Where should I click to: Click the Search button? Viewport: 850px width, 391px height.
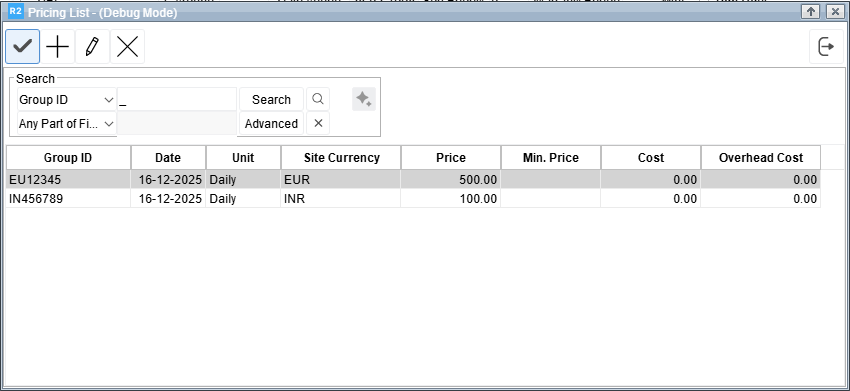click(271, 99)
